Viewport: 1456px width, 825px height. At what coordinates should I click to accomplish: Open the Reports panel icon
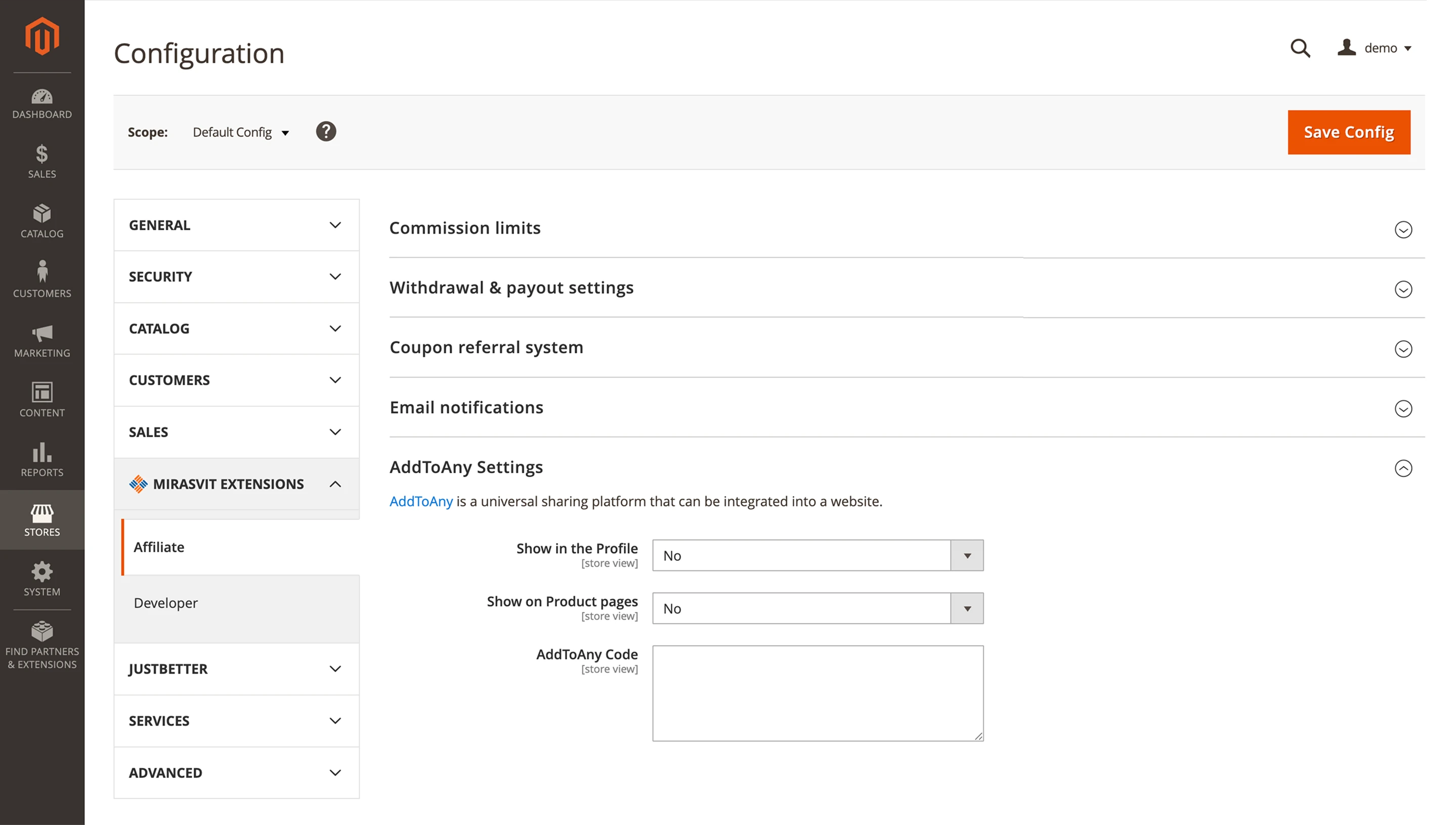(42, 460)
